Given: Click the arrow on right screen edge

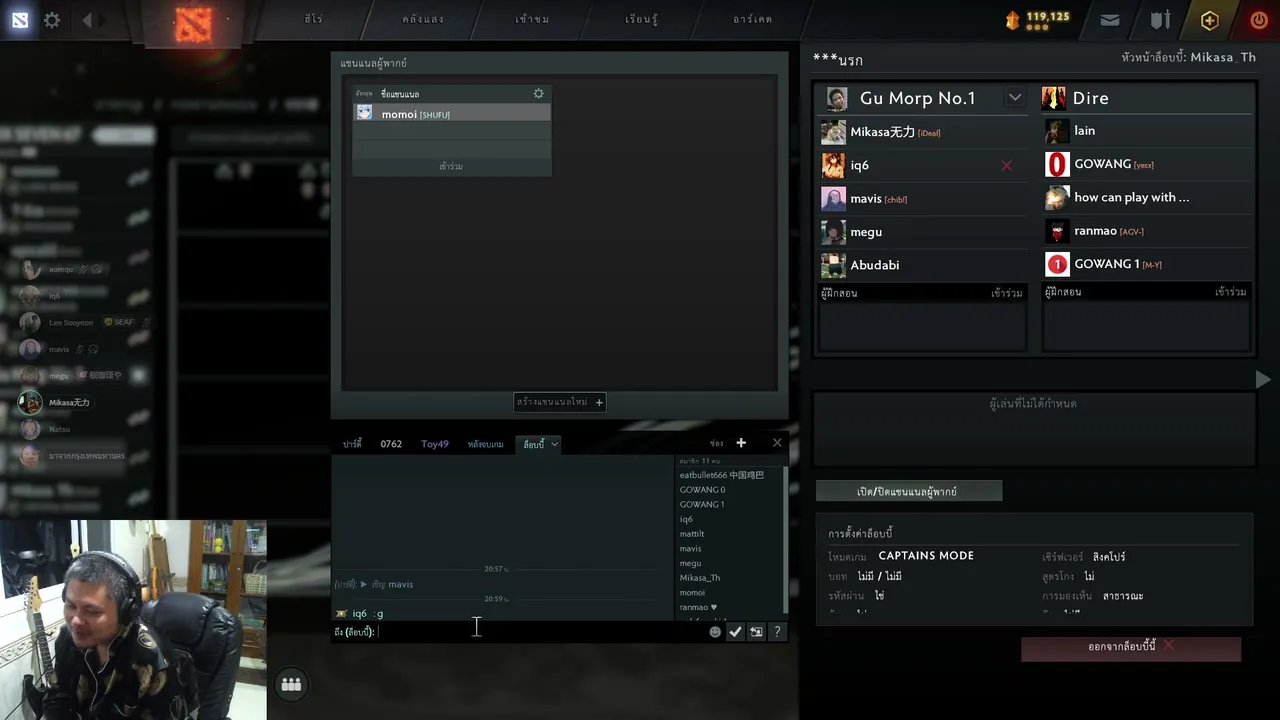Looking at the screenshot, I should pyautogui.click(x=1263, y=379).
